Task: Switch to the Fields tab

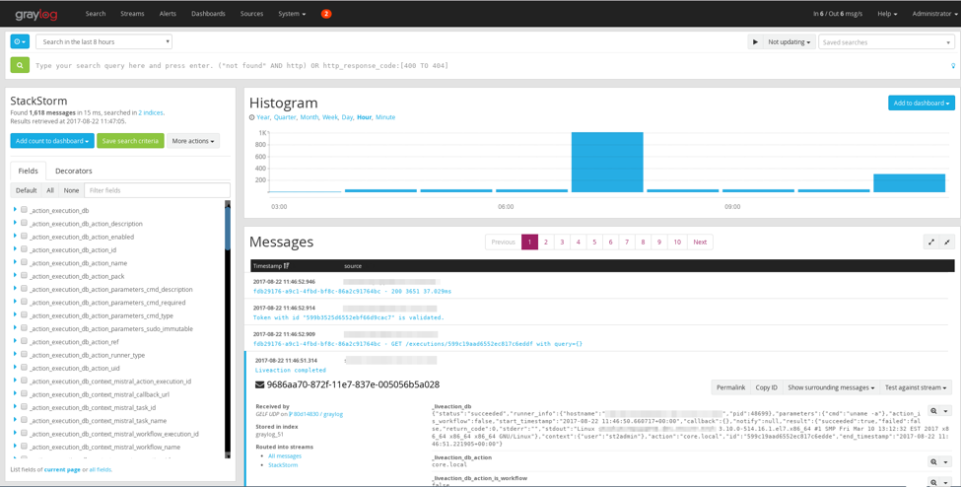Action: click(x=28, y=171)
